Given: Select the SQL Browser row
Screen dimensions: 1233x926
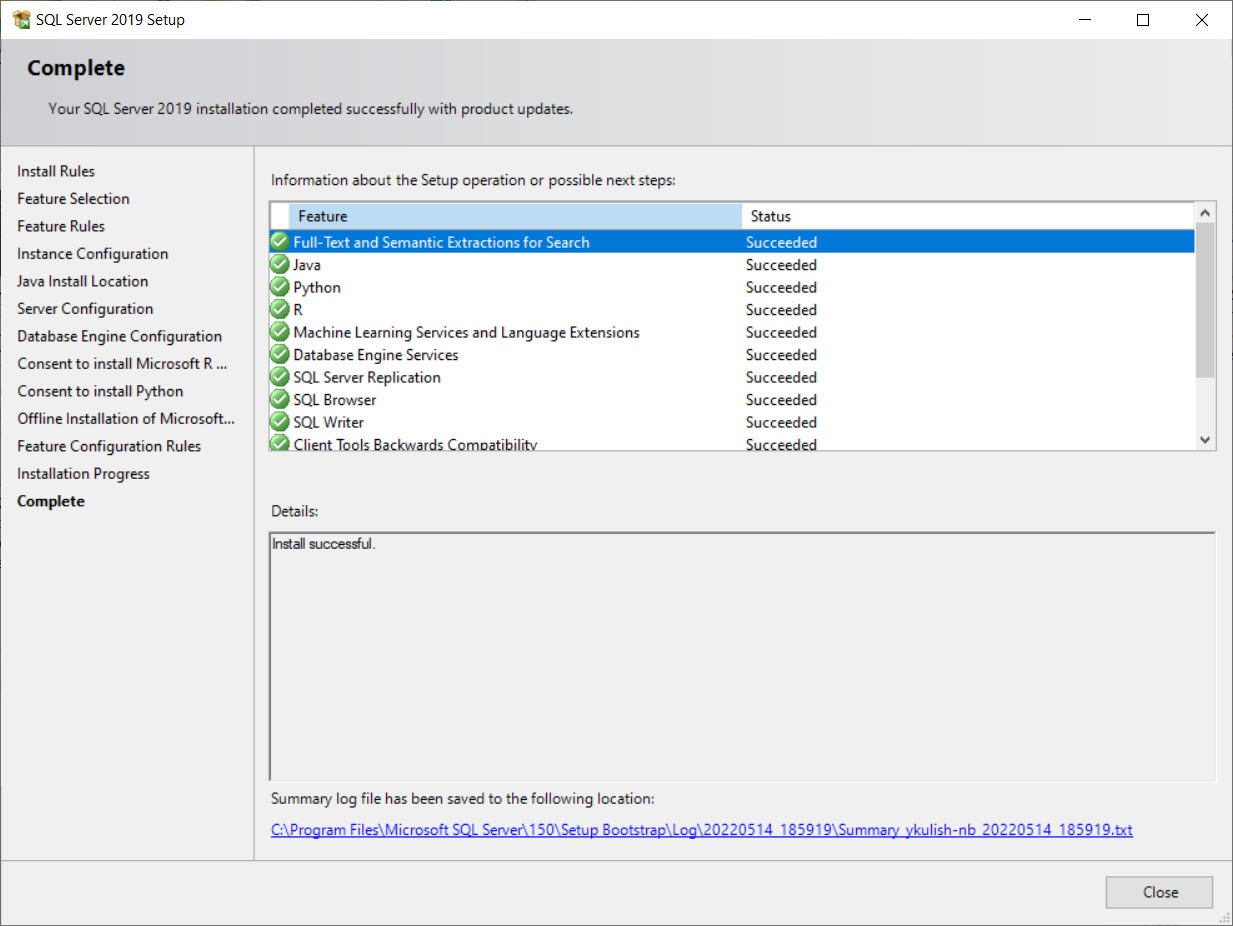Looking at the screenshot, I should (732, 400).
